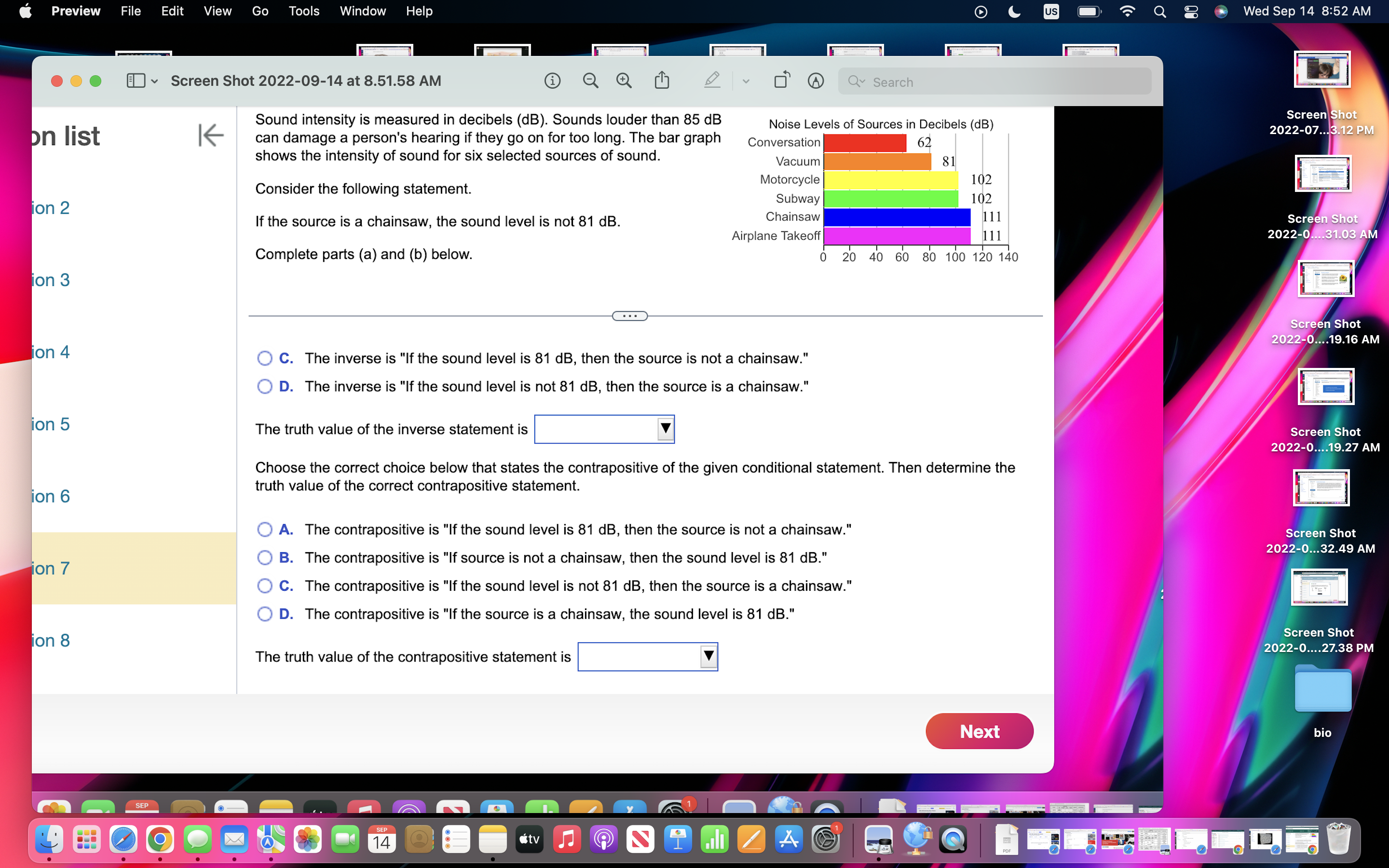1389x868 pixels.
Task: Open the Tools menu
Action: coord(304,11)
